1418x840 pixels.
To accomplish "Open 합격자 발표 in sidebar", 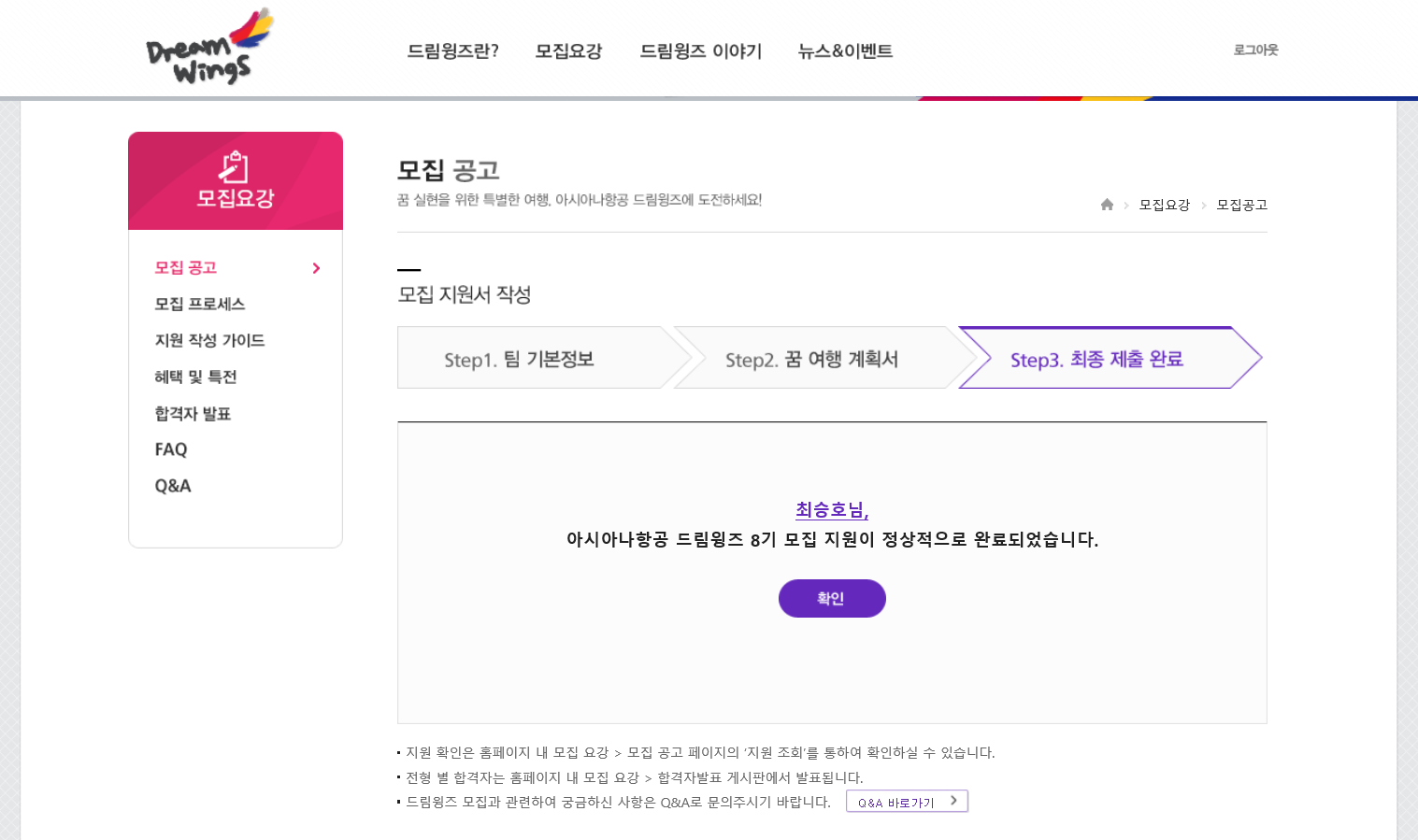I will pyautogui.click(x=193, y=413).
